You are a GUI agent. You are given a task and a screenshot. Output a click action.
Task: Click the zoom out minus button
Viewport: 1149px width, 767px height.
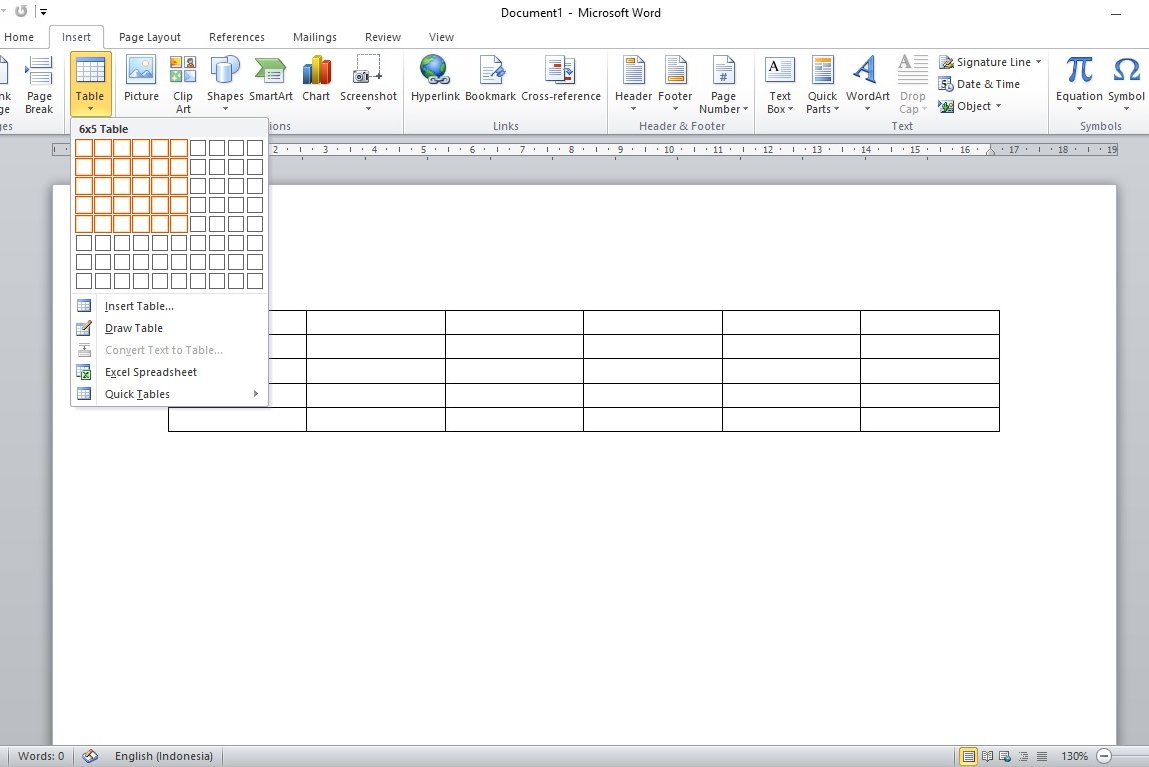[x=1104, y=756]
